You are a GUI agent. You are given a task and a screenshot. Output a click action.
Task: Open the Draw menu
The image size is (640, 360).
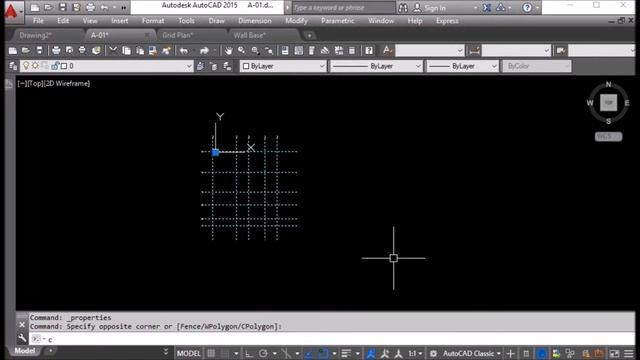216,21
